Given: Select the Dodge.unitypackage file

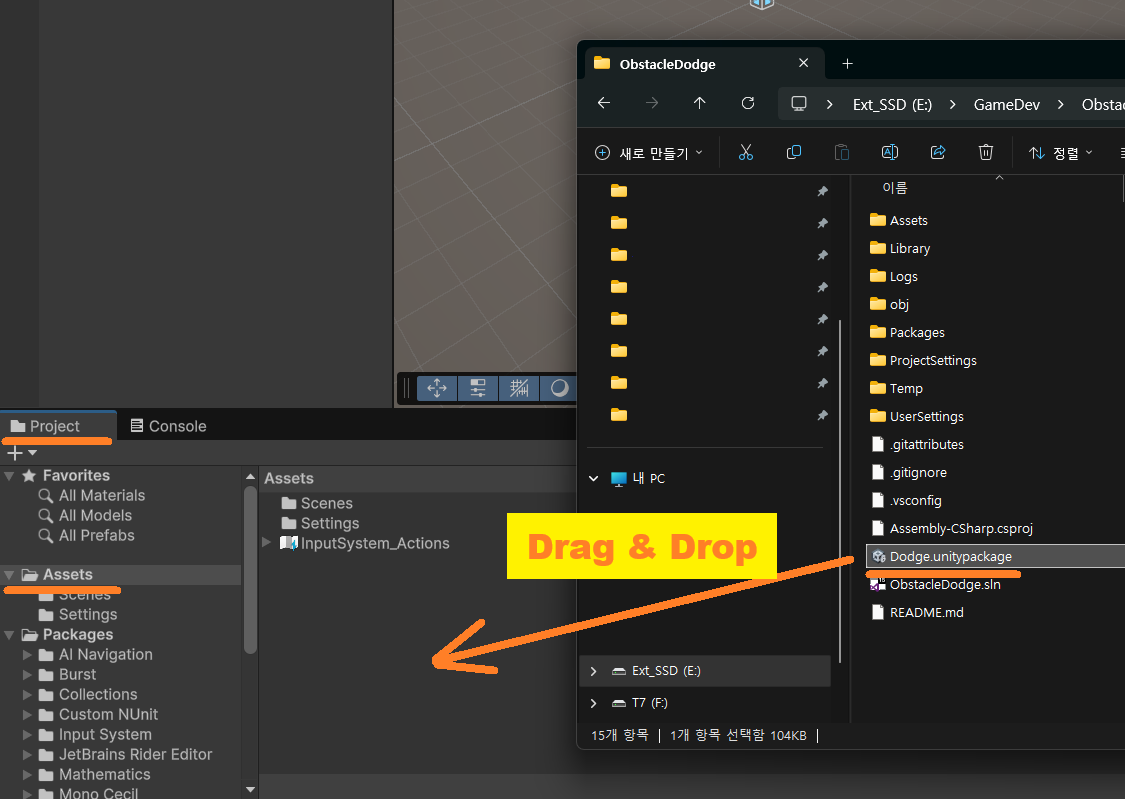Looking at the screenshot, I should tap(995, 556).
